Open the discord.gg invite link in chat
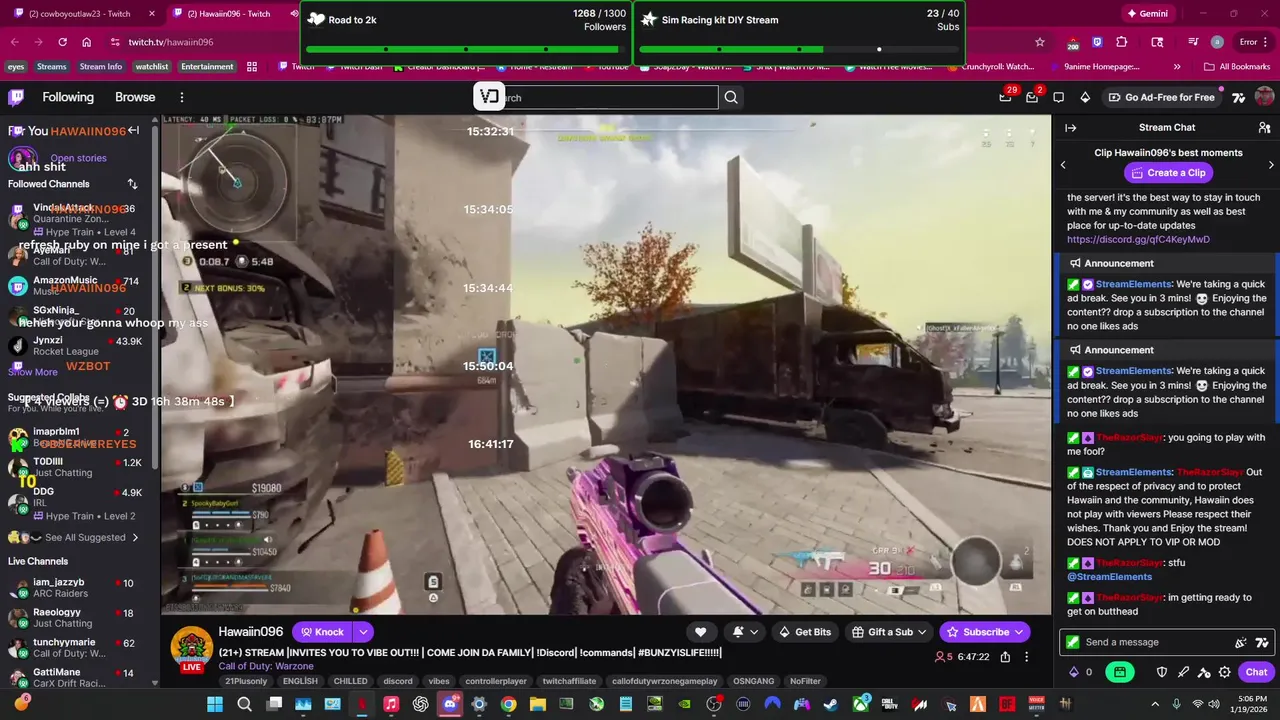This screenshot has height=720, width=1280. 1138,240
